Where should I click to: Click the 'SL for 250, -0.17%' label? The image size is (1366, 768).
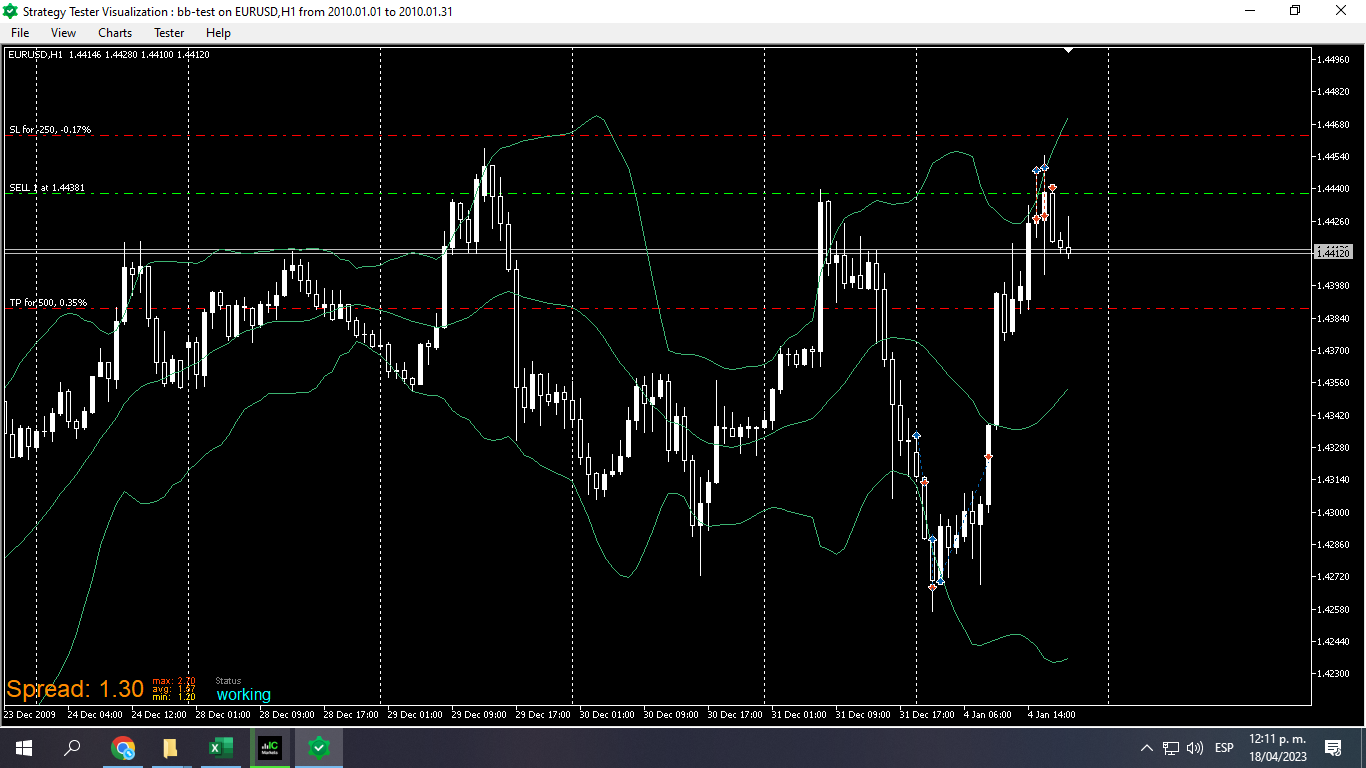[x=50, y=130]
